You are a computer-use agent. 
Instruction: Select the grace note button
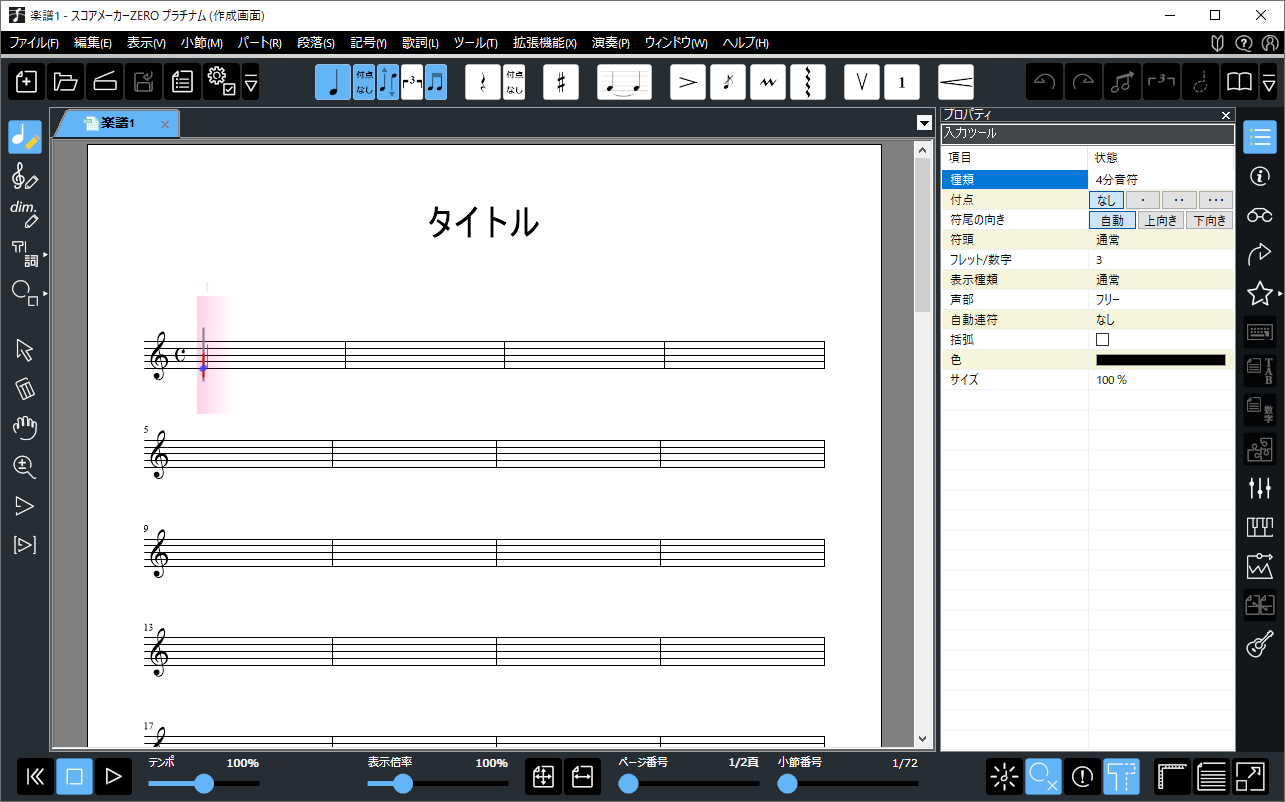coord(728,82)
